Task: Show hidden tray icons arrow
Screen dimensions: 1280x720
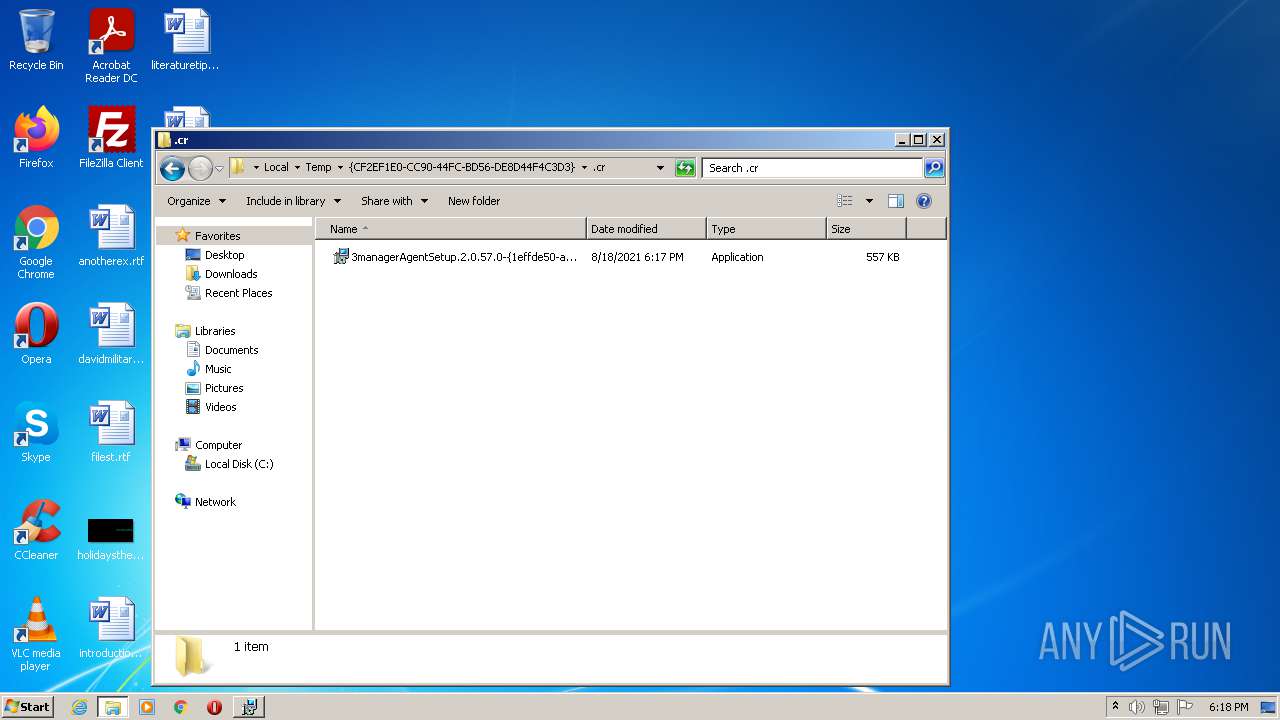Action: (x=1115, y=707)
